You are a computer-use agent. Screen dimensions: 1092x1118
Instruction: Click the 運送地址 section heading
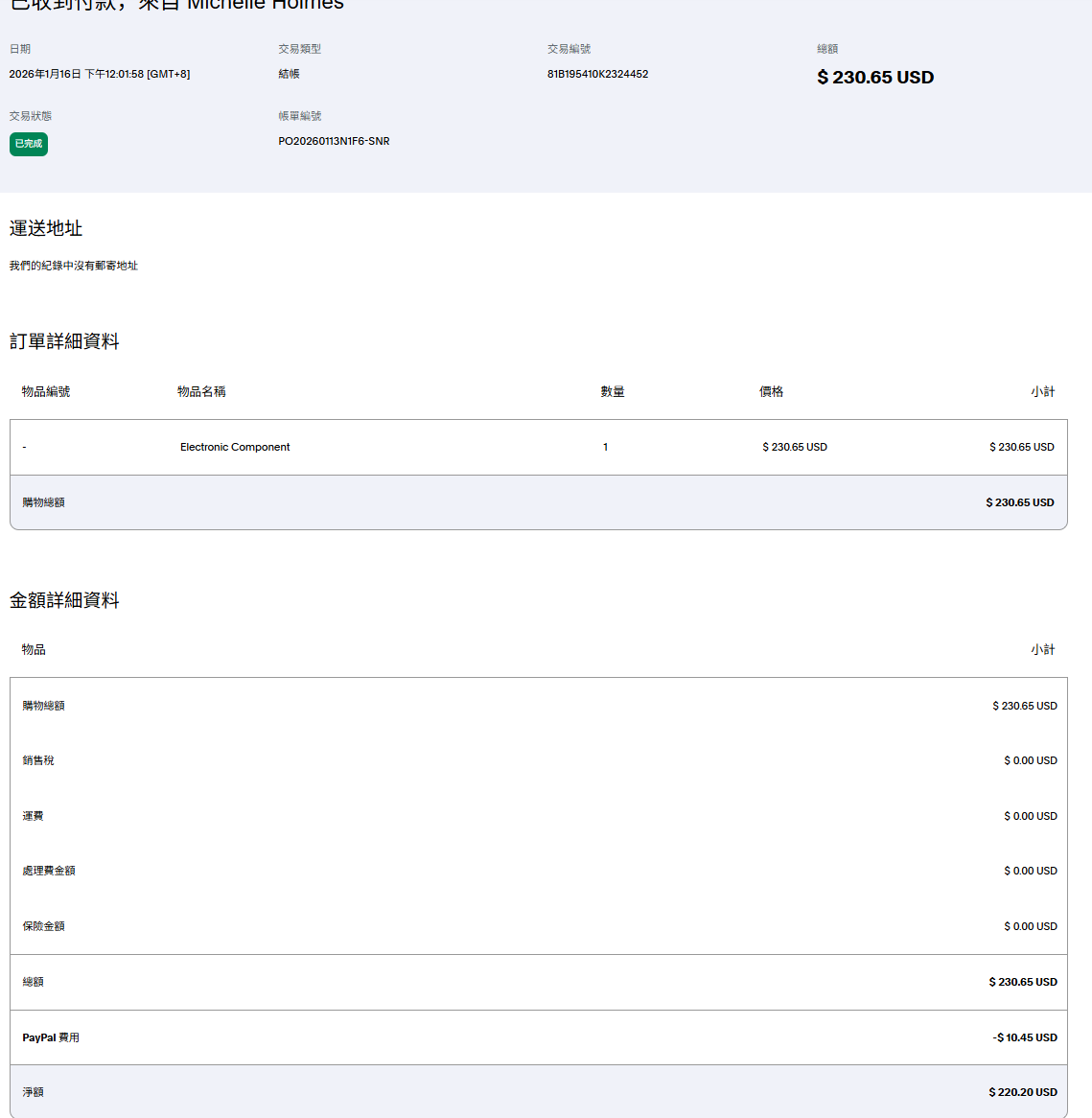pos(46,228)
